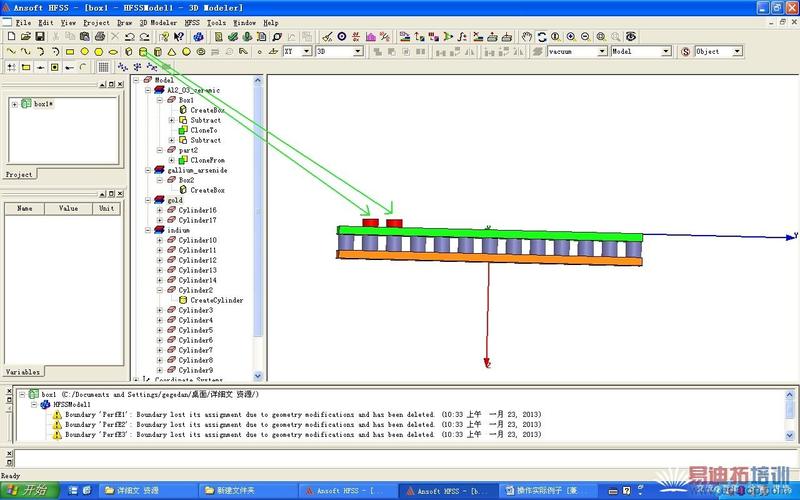
Task: Redo the last action
Action: tap(144, 37)
